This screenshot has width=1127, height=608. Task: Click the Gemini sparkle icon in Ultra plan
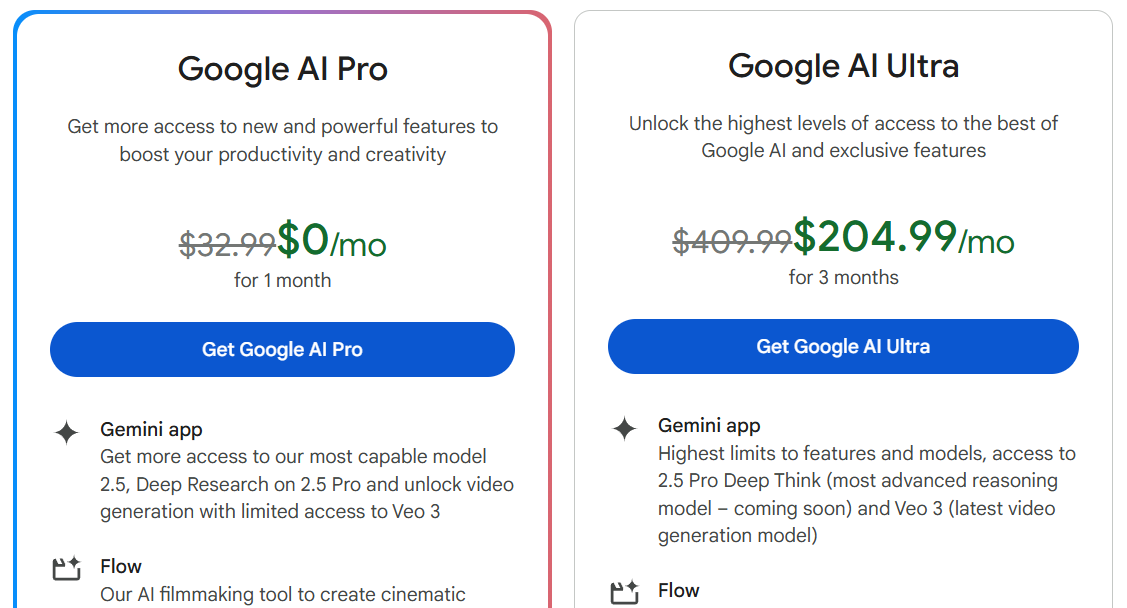coord(625,429)
